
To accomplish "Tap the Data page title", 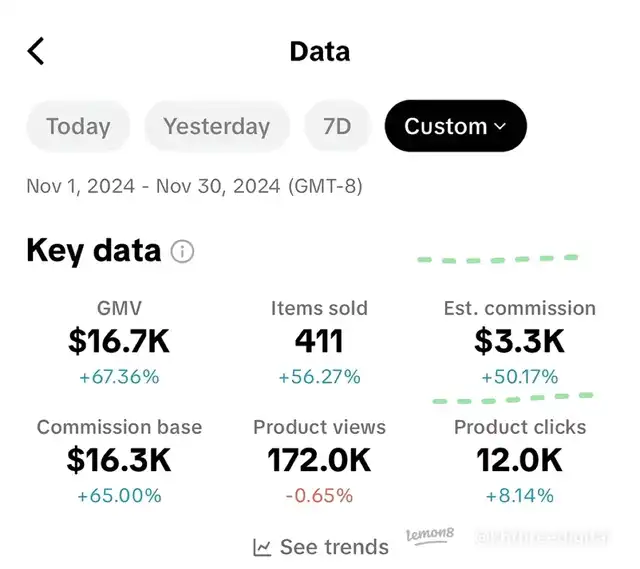I will [320, 51].
